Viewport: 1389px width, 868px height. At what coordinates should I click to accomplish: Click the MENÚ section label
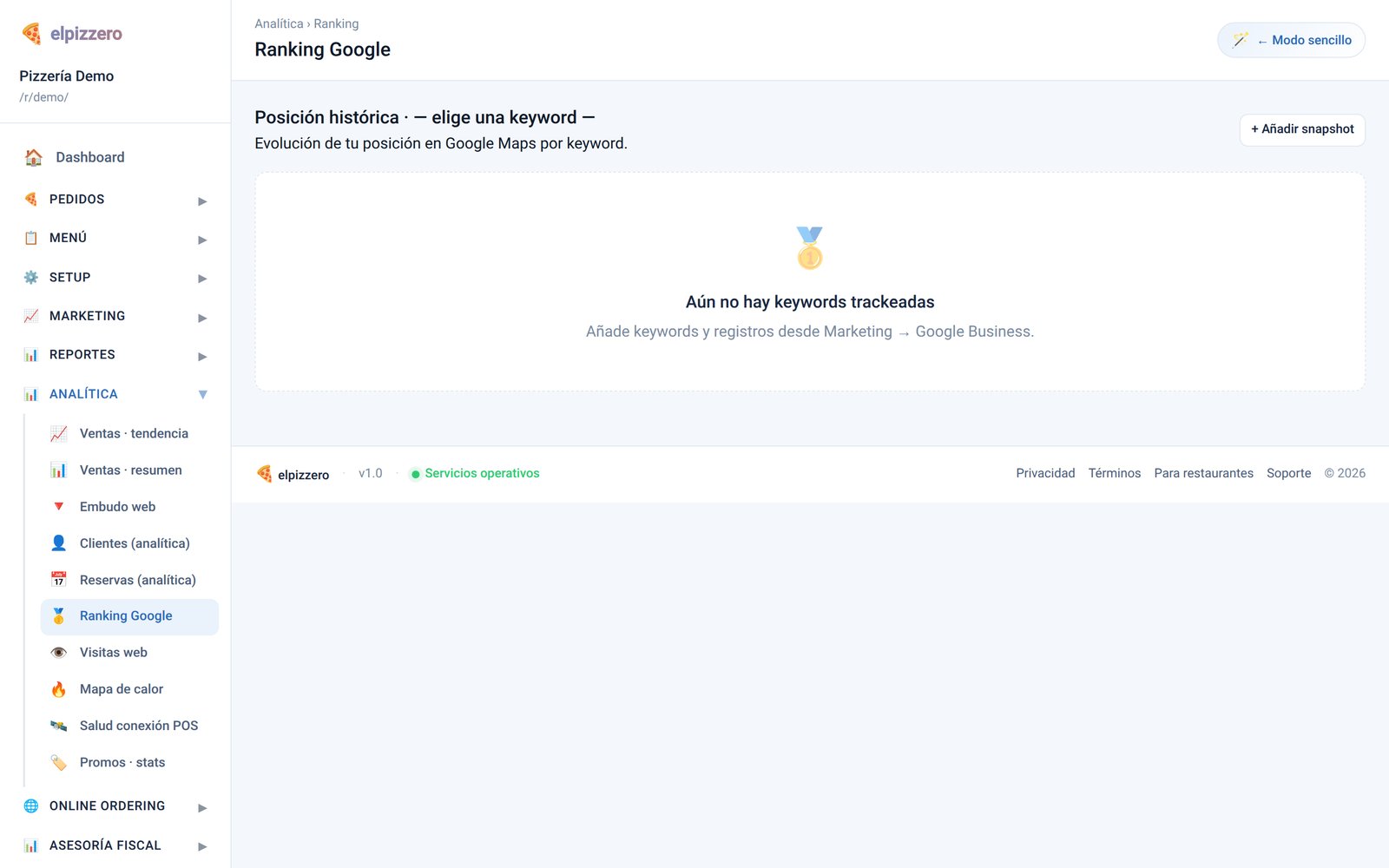(x=68, y=238)
